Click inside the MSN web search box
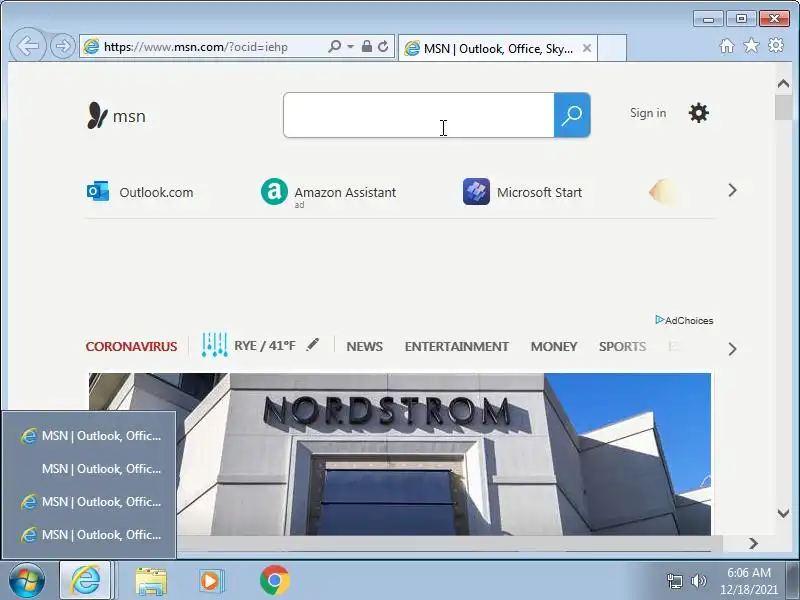Viewport: 800px width, 600px height. coord(419,115)
